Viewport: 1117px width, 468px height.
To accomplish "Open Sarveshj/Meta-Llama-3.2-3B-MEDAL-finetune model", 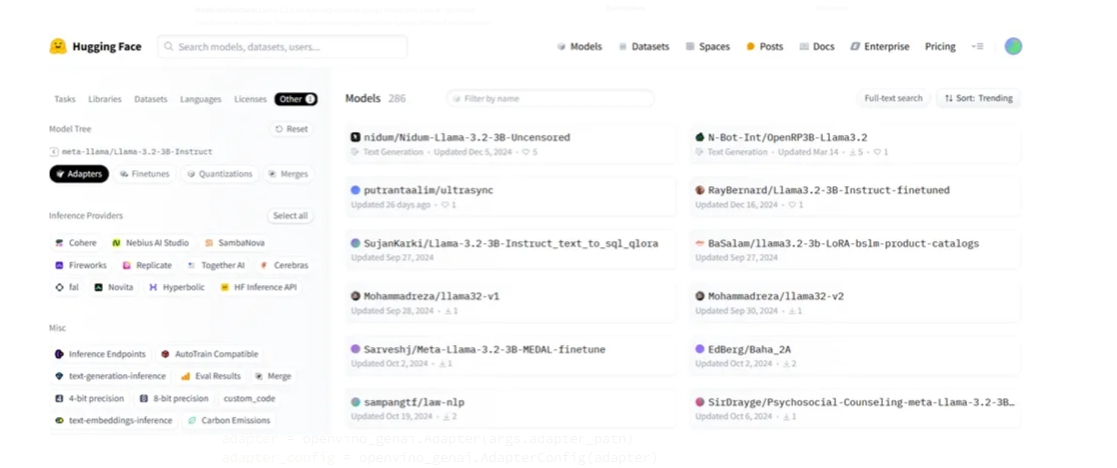I will pyautogui.click(x=511, y=355).
